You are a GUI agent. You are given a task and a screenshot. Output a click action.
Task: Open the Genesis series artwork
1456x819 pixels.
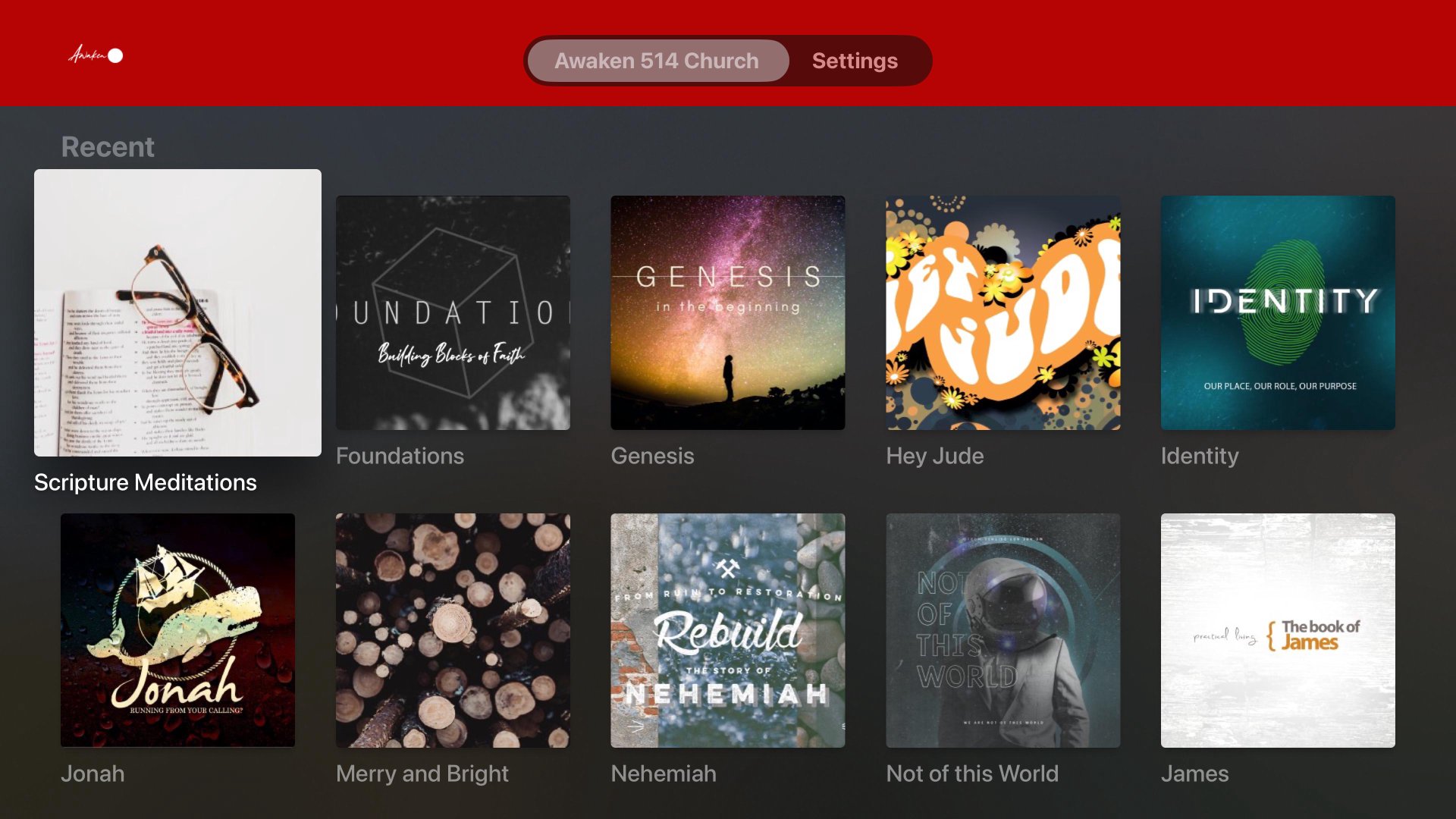tap(728, 312)
